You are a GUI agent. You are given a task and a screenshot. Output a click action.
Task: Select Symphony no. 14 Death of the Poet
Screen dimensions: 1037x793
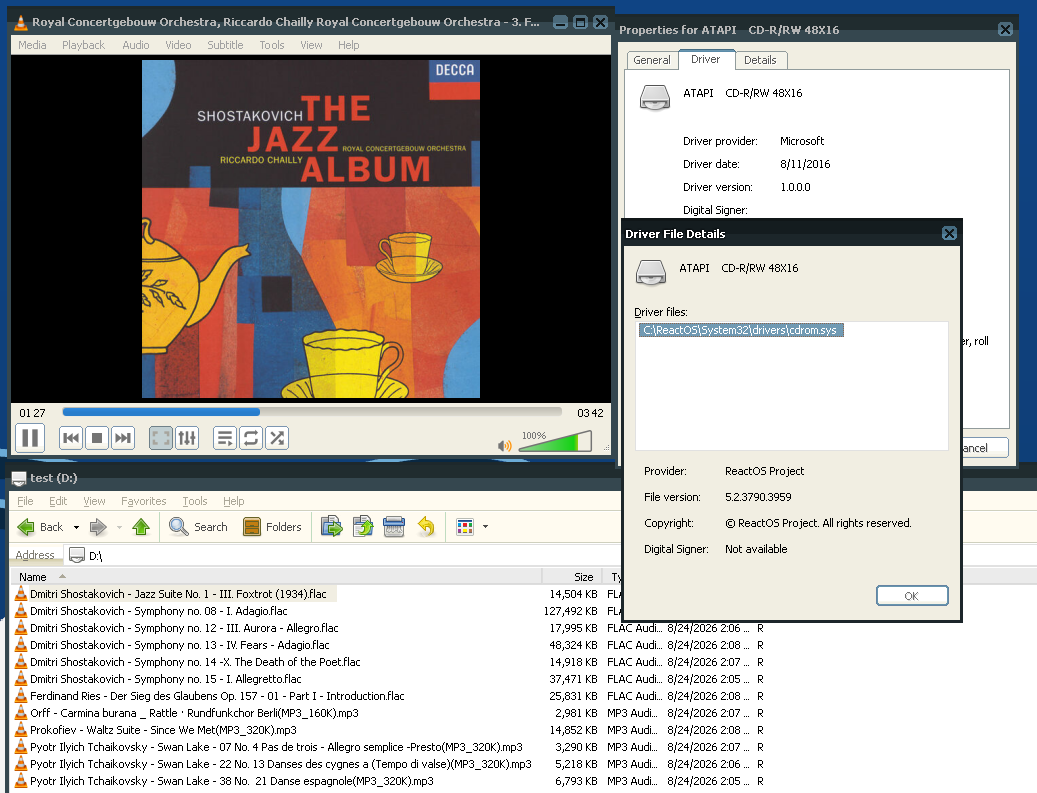[195, 663]
